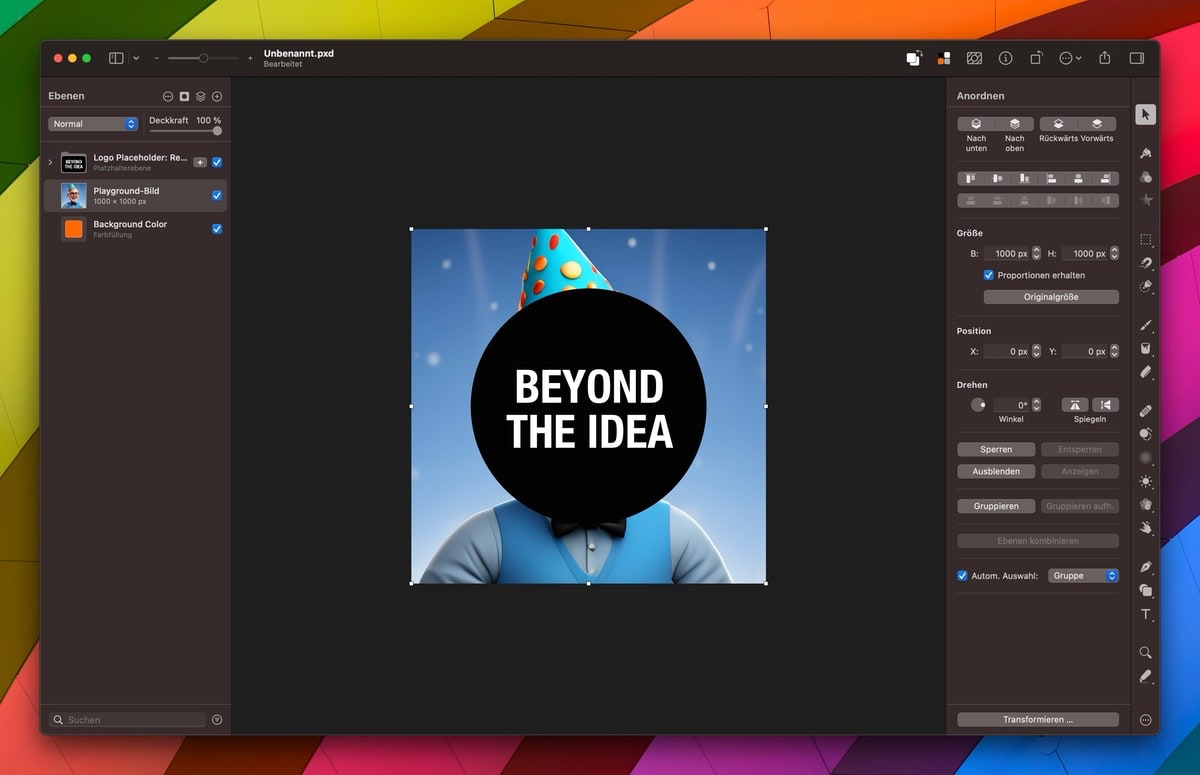Select the Type tool in the toolbar

point(1146,615)
